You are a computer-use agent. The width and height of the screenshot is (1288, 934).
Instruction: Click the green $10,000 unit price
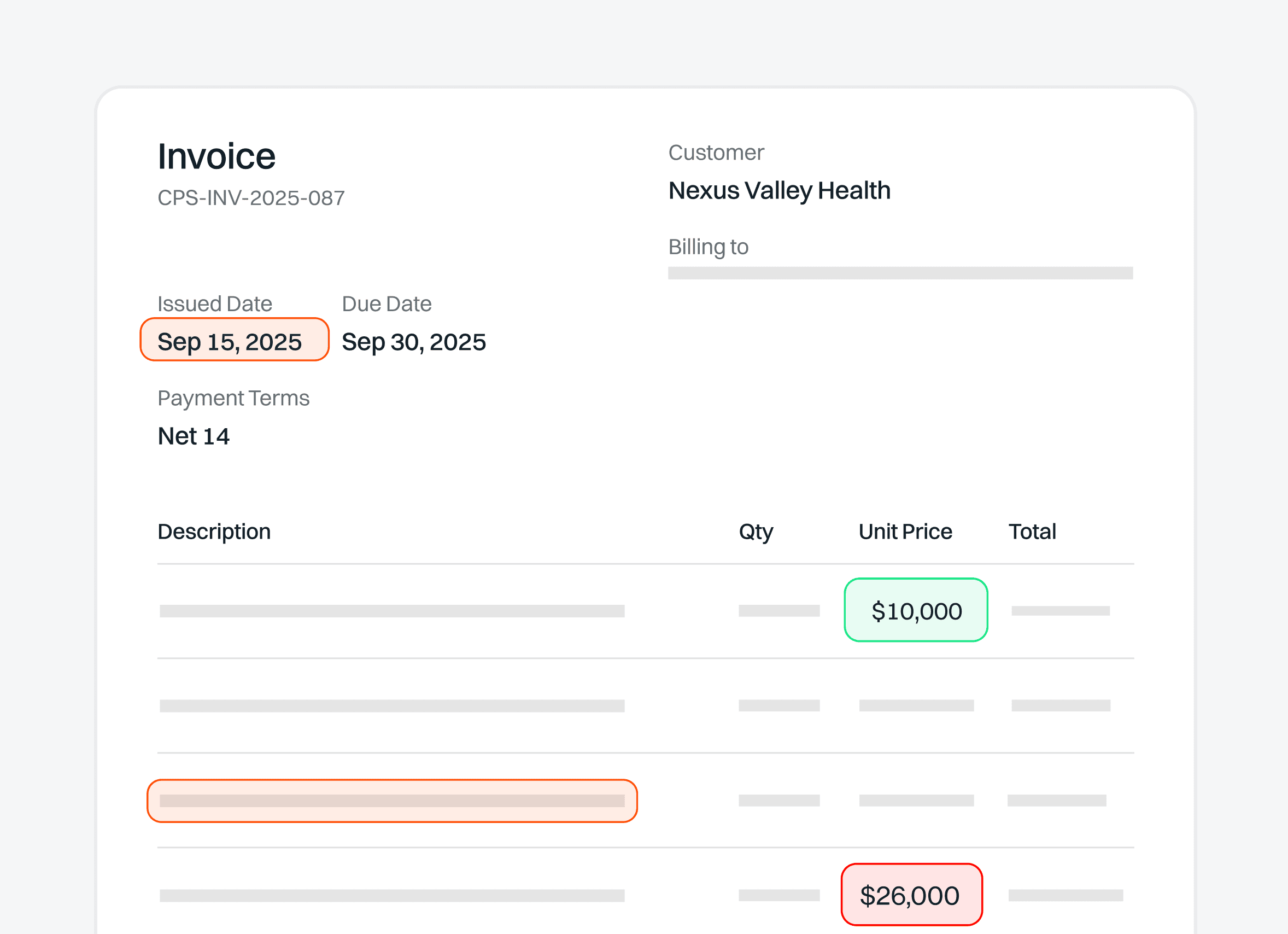pyautogui.click(x=916, y=611)
